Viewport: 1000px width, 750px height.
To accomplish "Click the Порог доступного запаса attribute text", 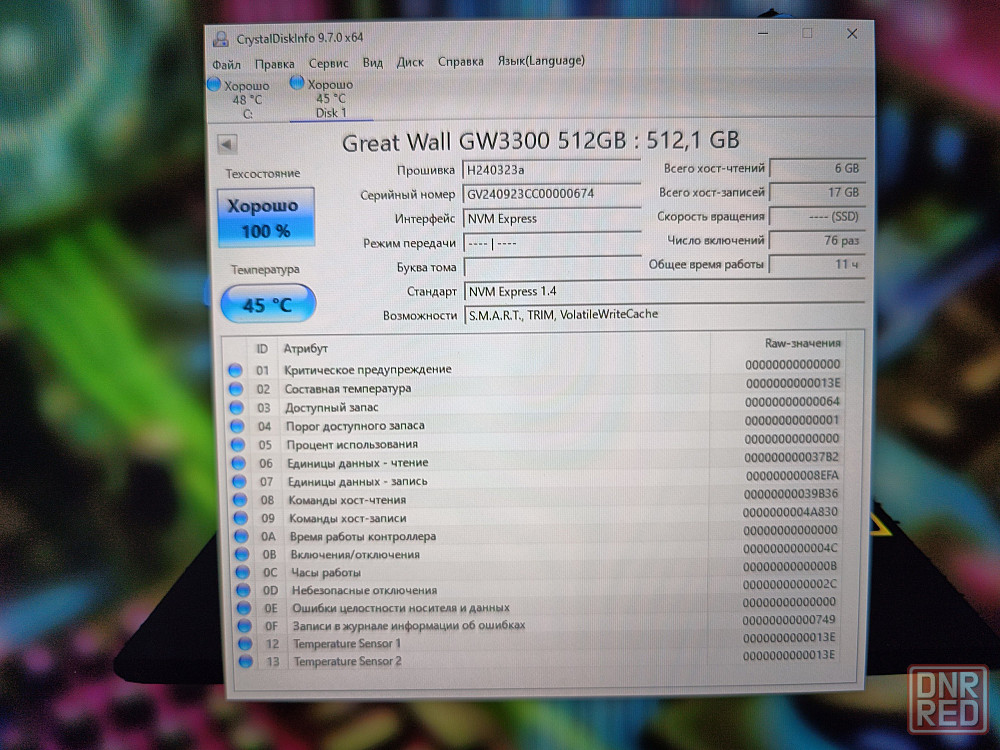I will point(355,425).
